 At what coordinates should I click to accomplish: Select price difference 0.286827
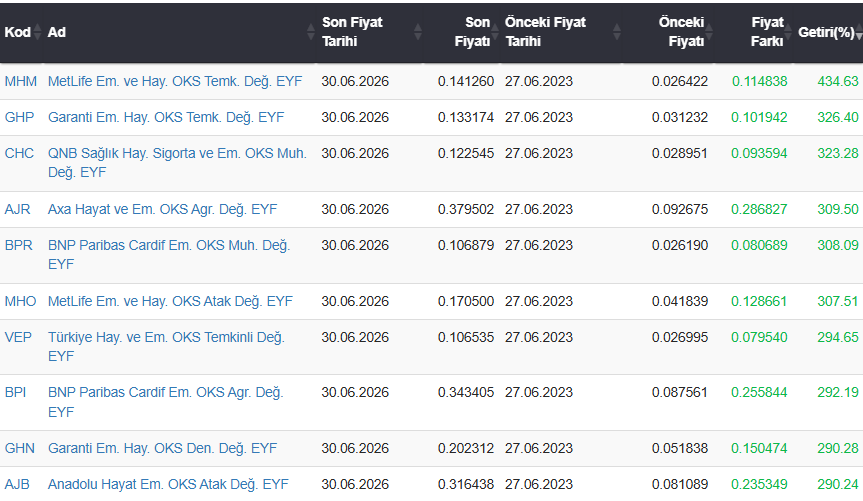(759, 209)
